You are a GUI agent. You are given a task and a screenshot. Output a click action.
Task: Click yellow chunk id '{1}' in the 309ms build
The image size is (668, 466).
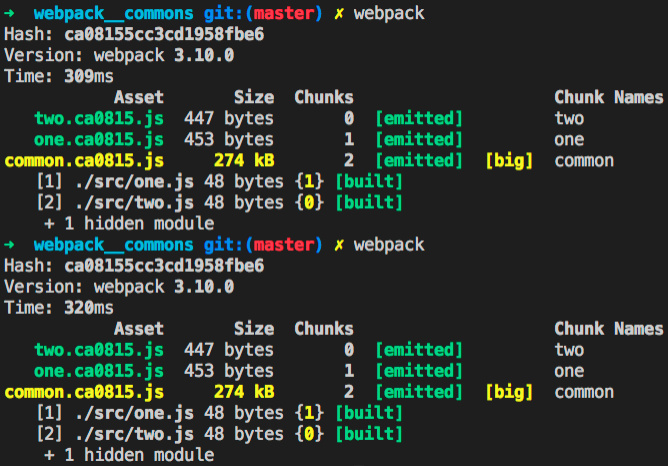pos(309,182)
